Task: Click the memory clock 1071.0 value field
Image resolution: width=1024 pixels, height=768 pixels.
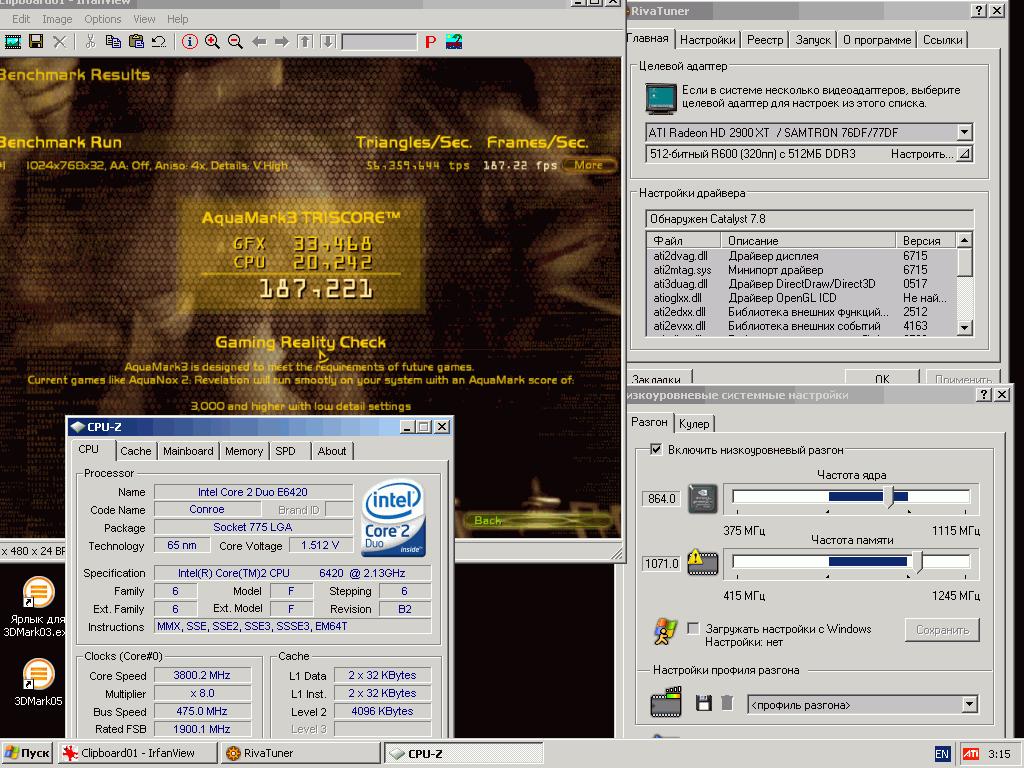Action: (x=662, y=563)
